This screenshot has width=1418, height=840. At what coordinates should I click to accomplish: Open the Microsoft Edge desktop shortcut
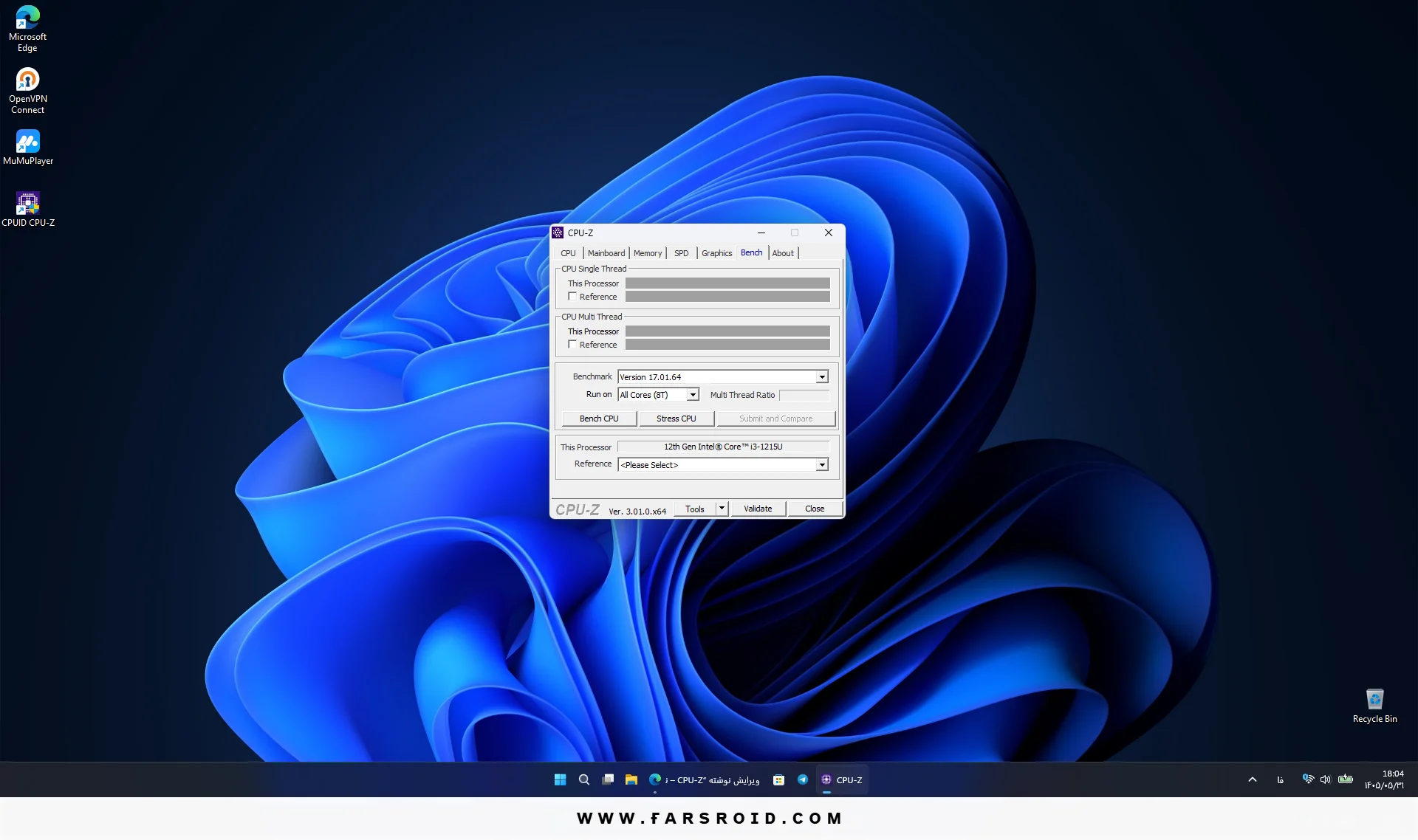tap(28, 28)
